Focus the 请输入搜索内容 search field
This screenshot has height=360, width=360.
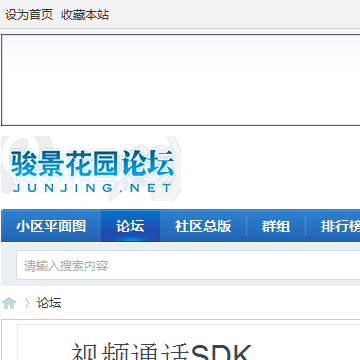tap(188, 265)
